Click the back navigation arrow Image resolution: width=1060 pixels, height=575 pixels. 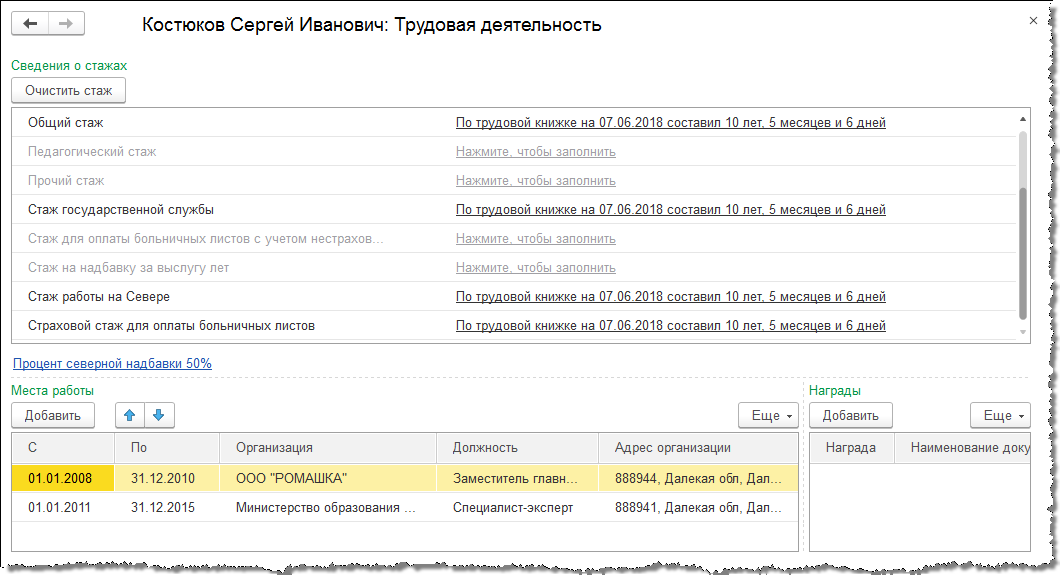tap(30, 24)
